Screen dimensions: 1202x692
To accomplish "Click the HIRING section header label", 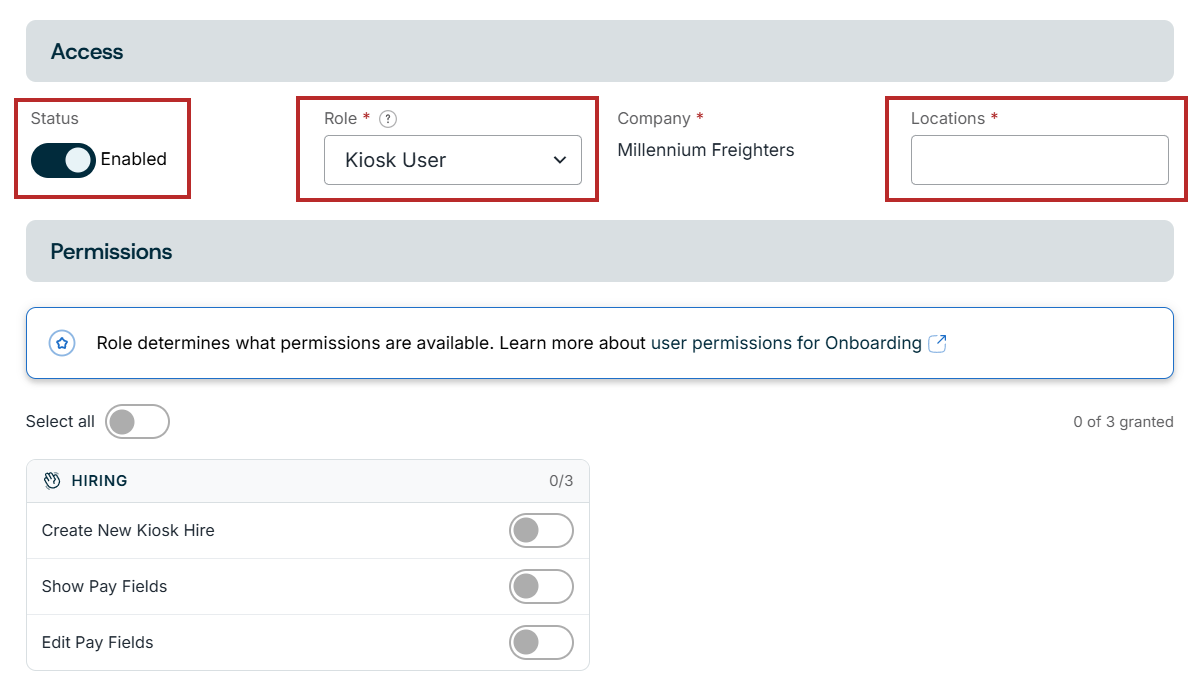I will click(99, 481).
